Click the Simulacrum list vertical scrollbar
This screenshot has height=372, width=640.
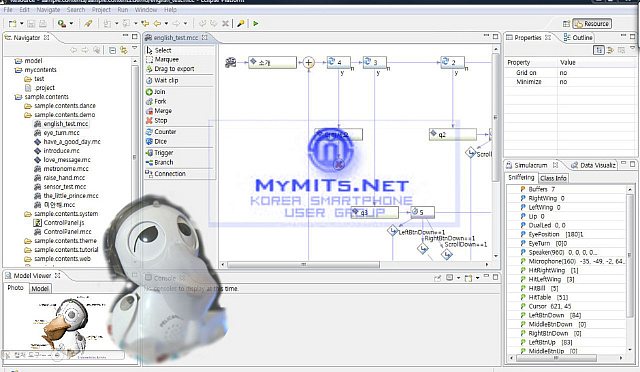(629, 255)
